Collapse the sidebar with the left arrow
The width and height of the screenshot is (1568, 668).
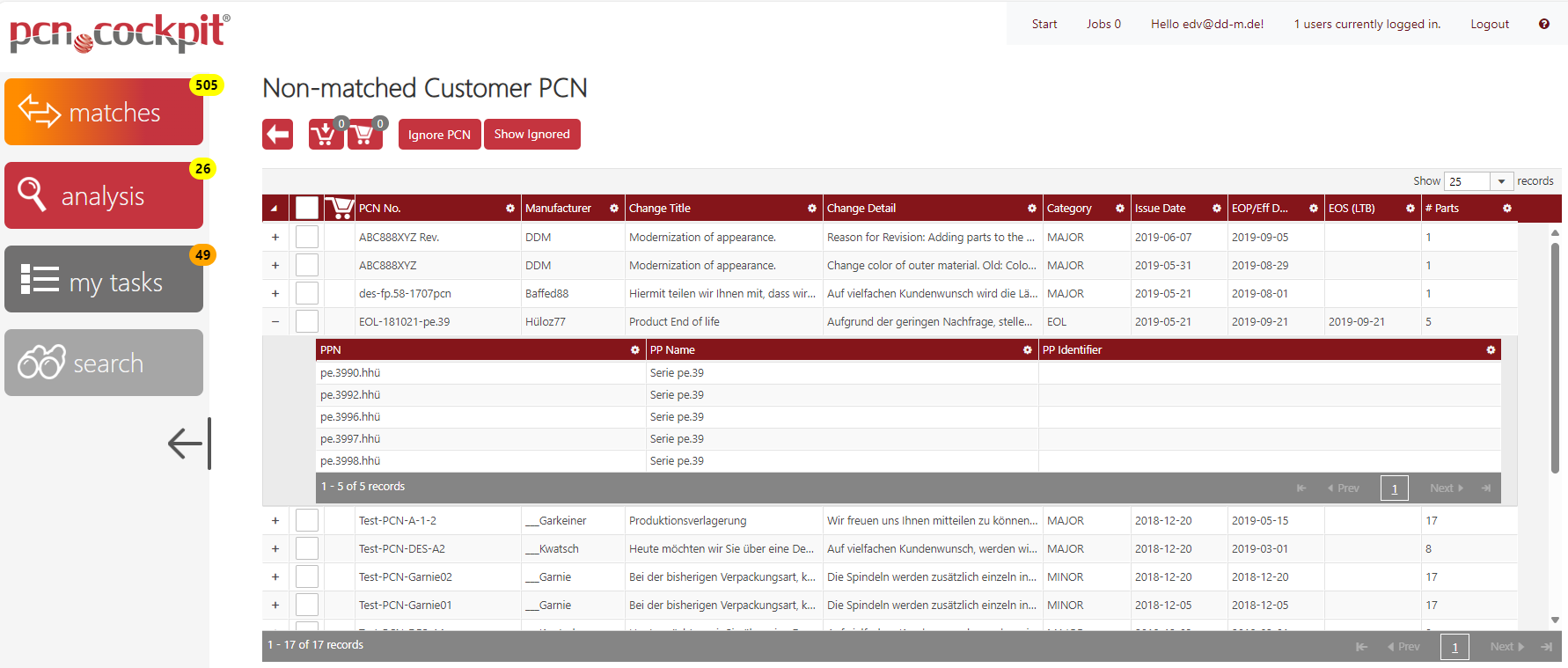click(187, 443)
